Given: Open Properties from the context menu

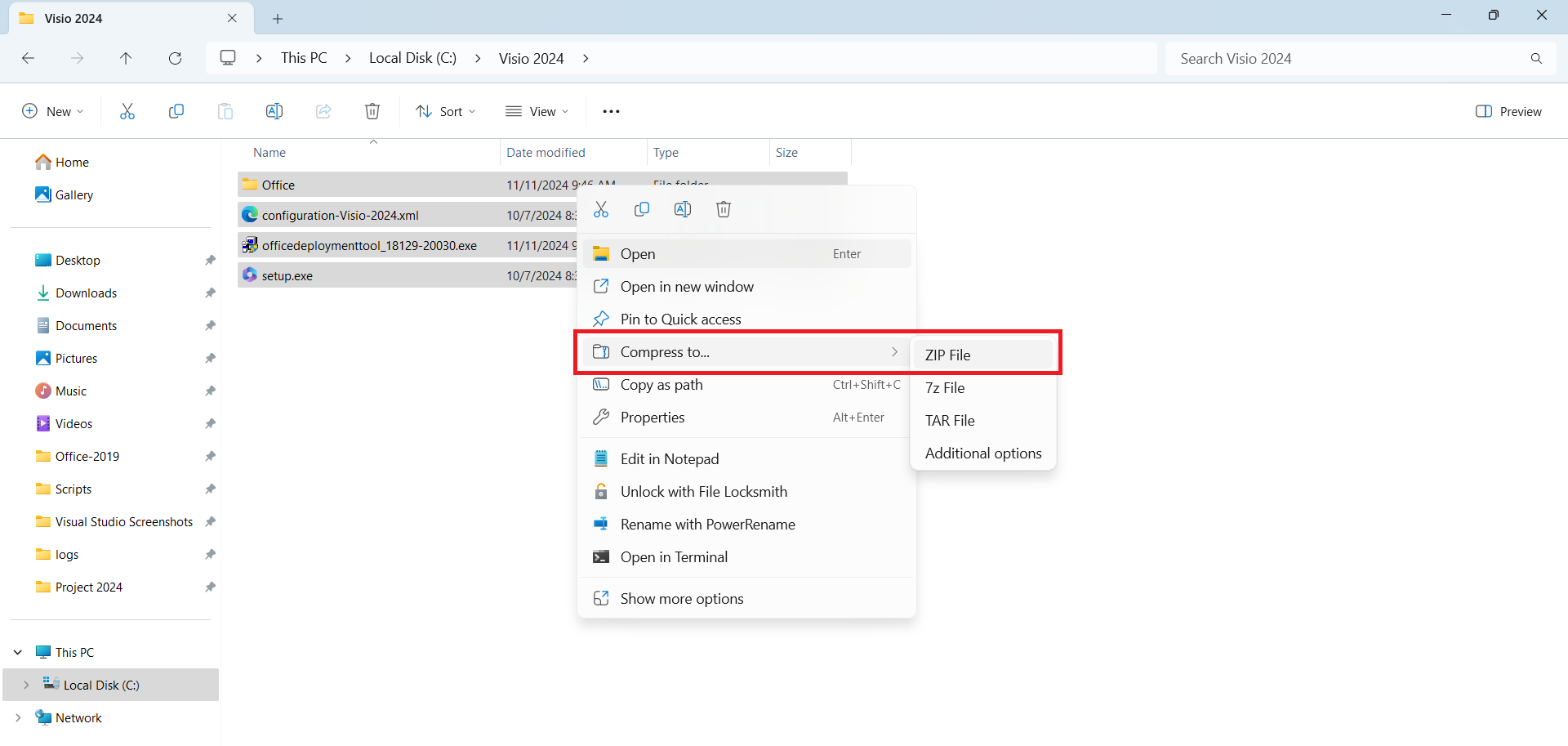Looking at the screenshot, I should coord(746,418).
